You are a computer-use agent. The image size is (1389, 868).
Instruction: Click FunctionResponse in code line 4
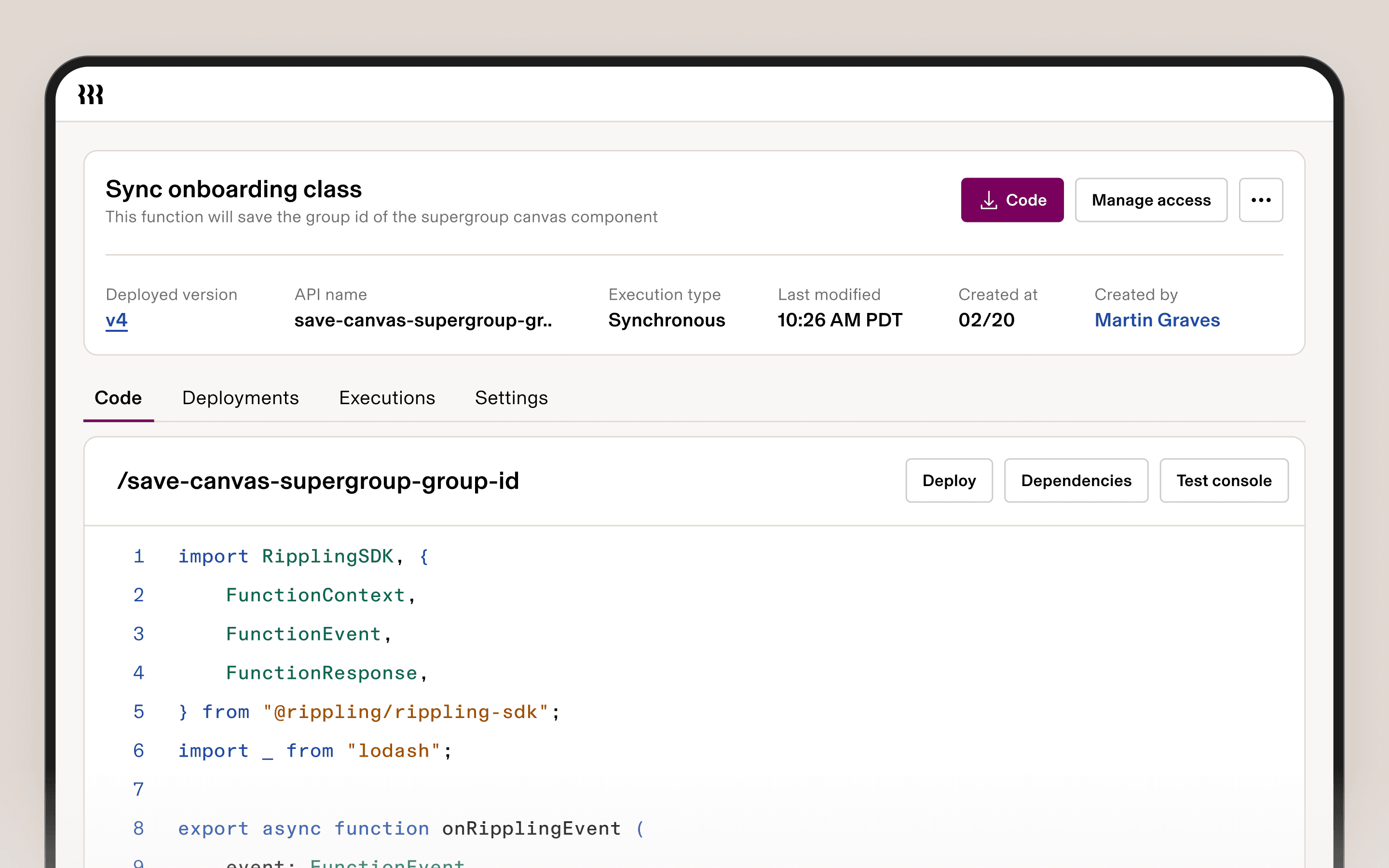click(x=321, y=673)
